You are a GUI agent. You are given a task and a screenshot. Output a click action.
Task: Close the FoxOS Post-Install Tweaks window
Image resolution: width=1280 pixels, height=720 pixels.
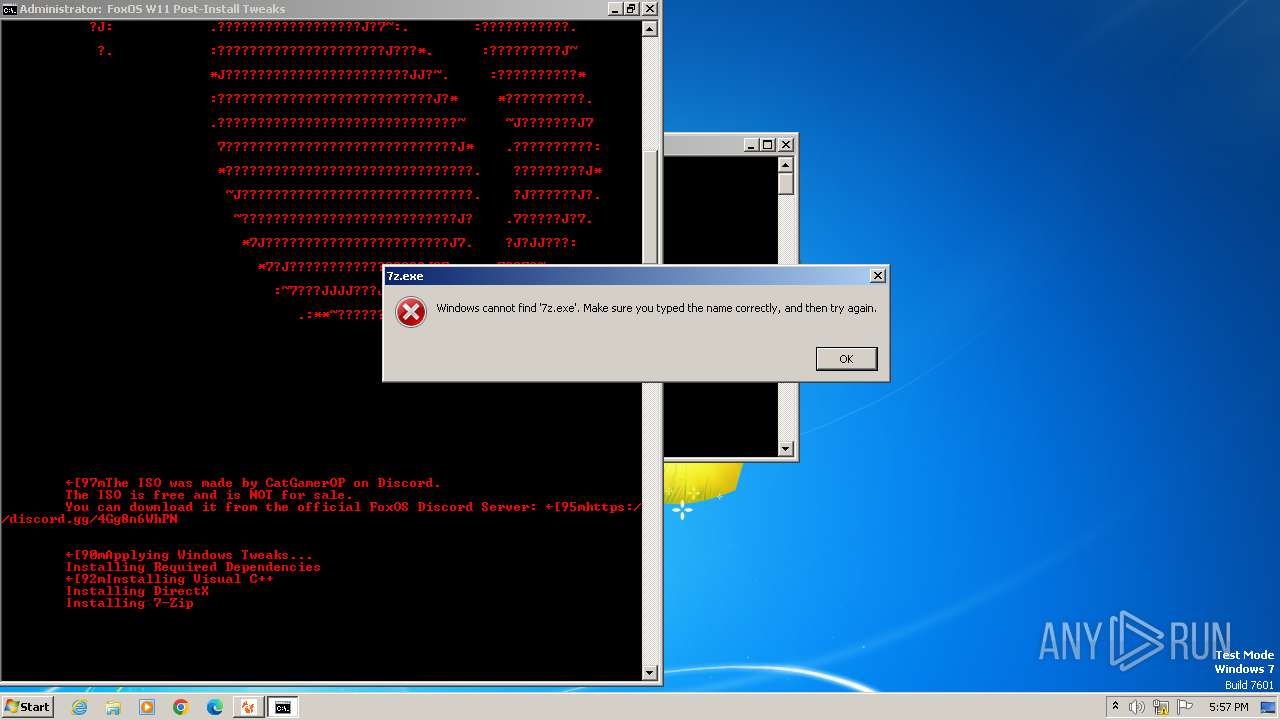click(650, 9)
